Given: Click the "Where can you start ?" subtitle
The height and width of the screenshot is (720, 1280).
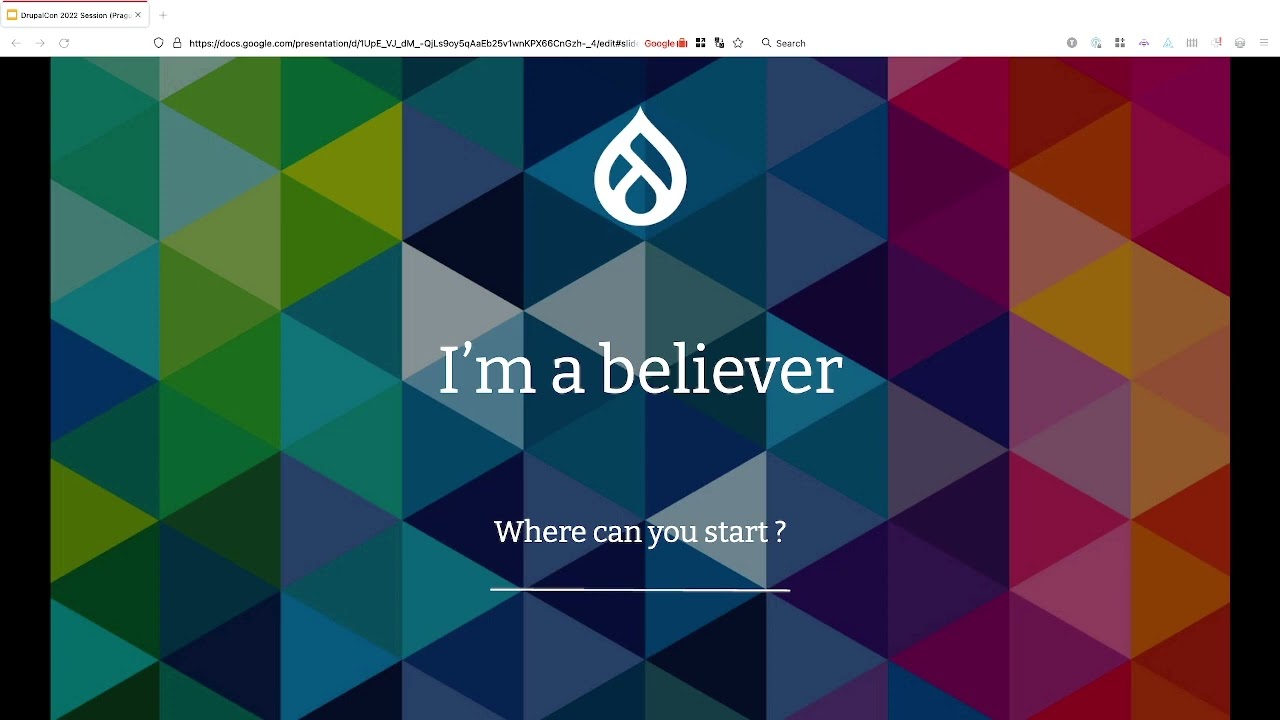Looking at the screenshot, I should (640, 532).
